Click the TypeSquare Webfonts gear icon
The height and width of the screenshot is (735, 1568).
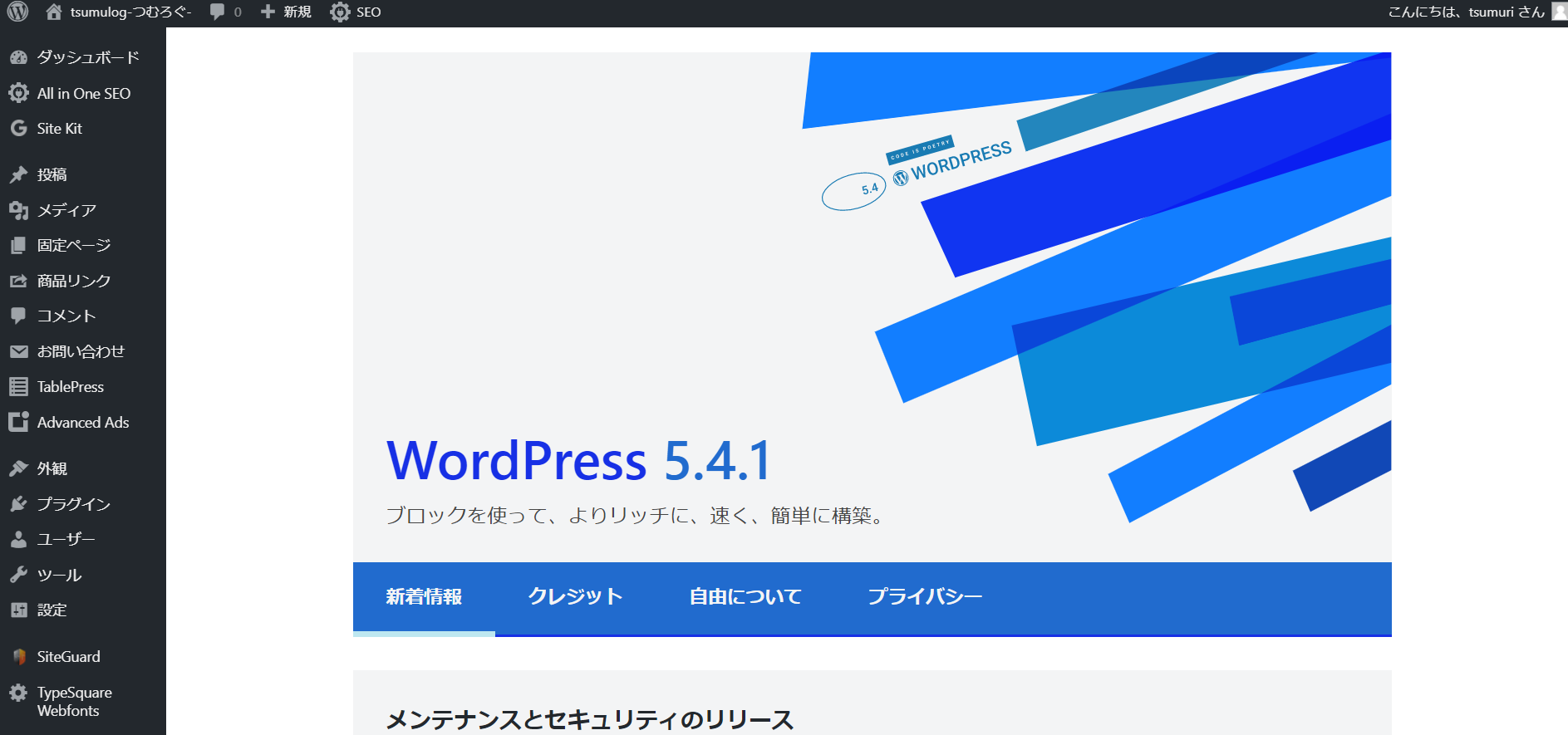[18, 692]
